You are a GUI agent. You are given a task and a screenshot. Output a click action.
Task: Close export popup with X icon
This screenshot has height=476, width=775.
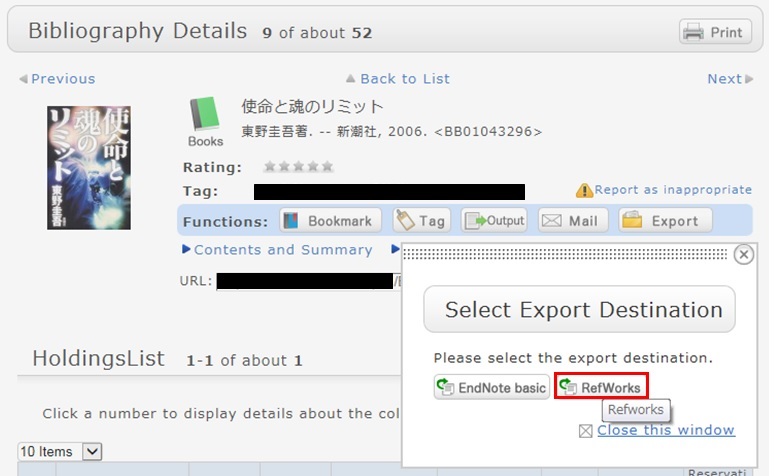pyautogui.click(x=743, y=255)
